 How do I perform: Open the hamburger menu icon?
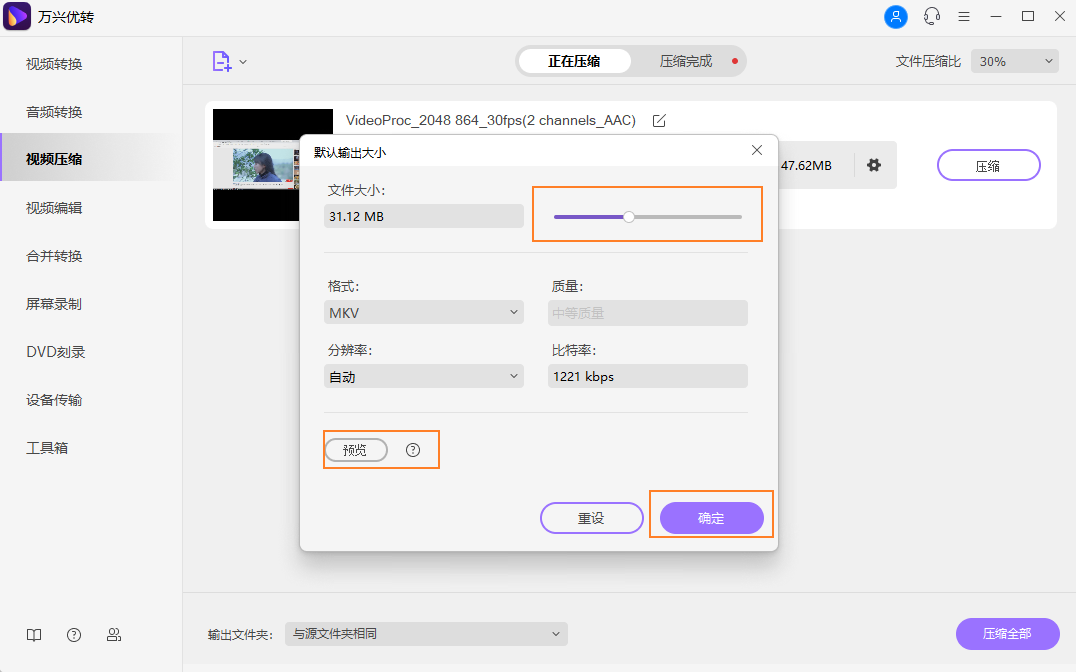(963, 16)
